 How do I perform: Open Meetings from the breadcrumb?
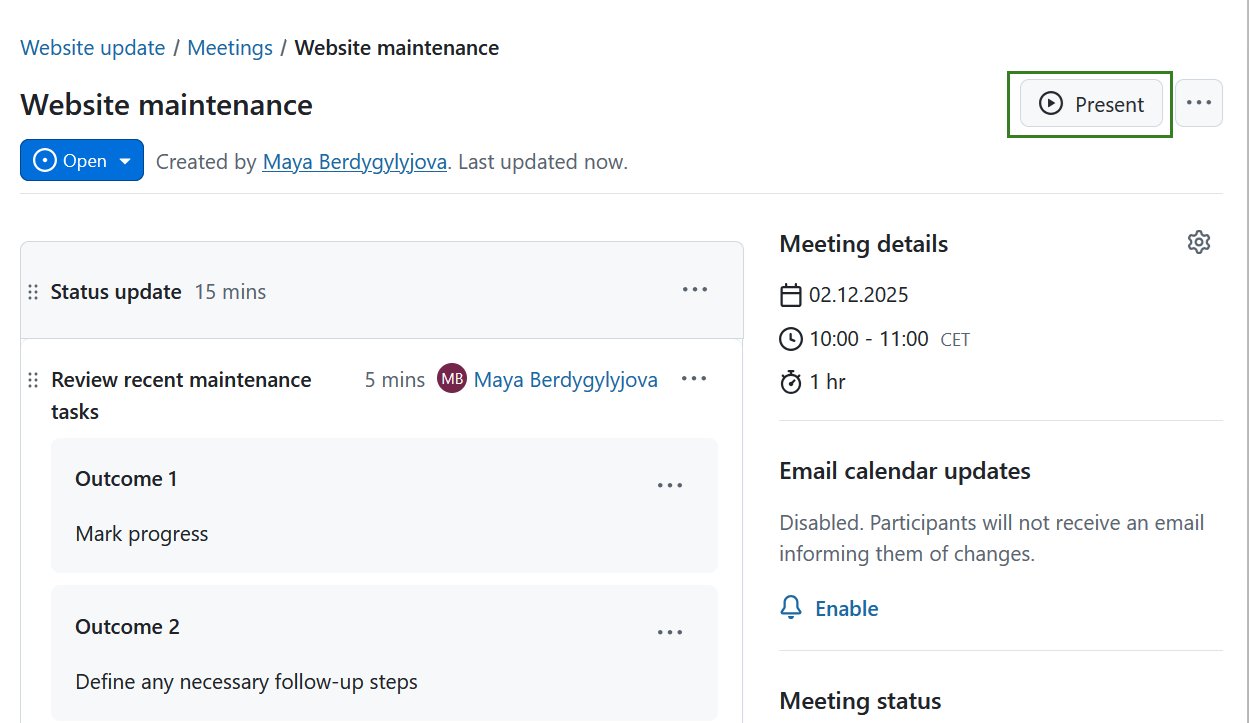click(x=230, y=47)
